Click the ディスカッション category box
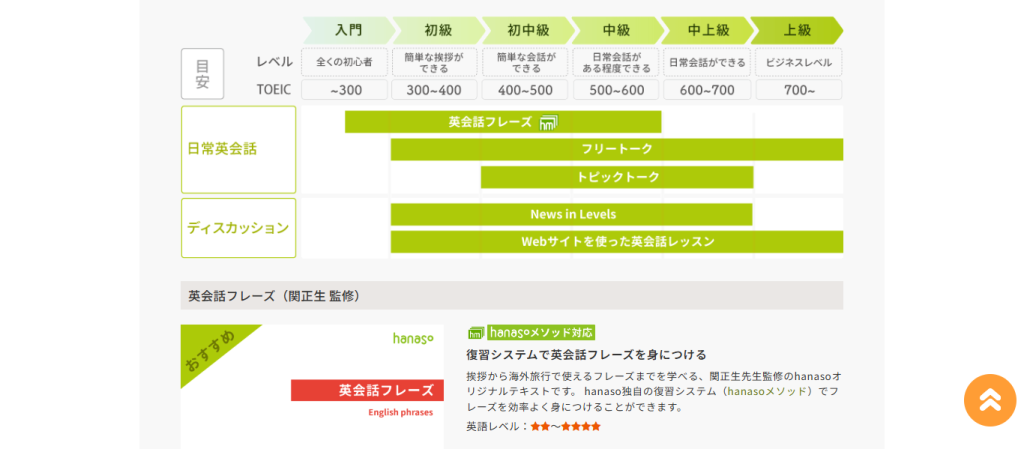This screenshot has width=1024, height=449. (x=238, y=228)
